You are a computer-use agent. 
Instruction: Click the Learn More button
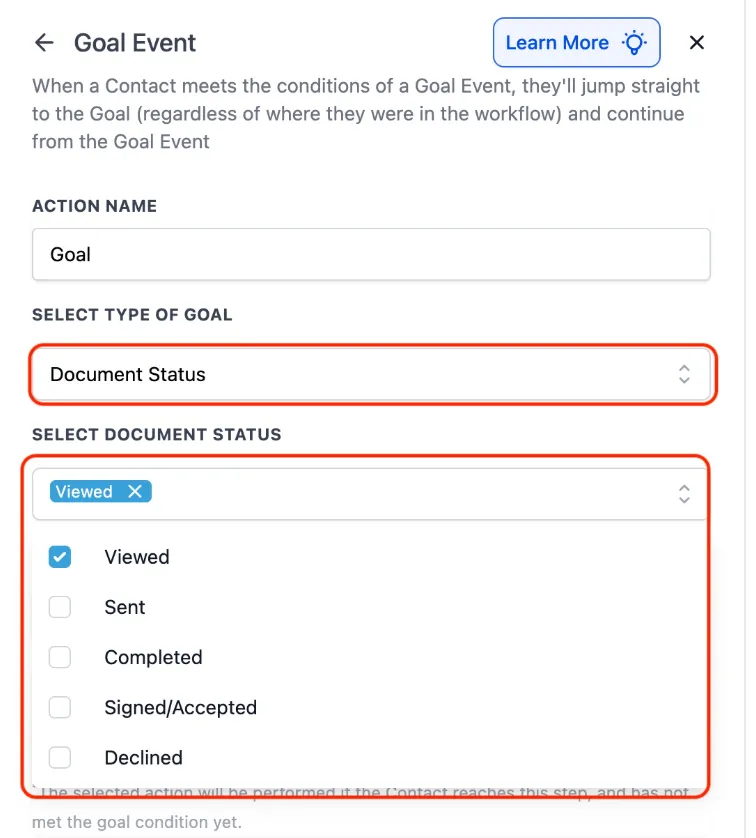[576, 42]
